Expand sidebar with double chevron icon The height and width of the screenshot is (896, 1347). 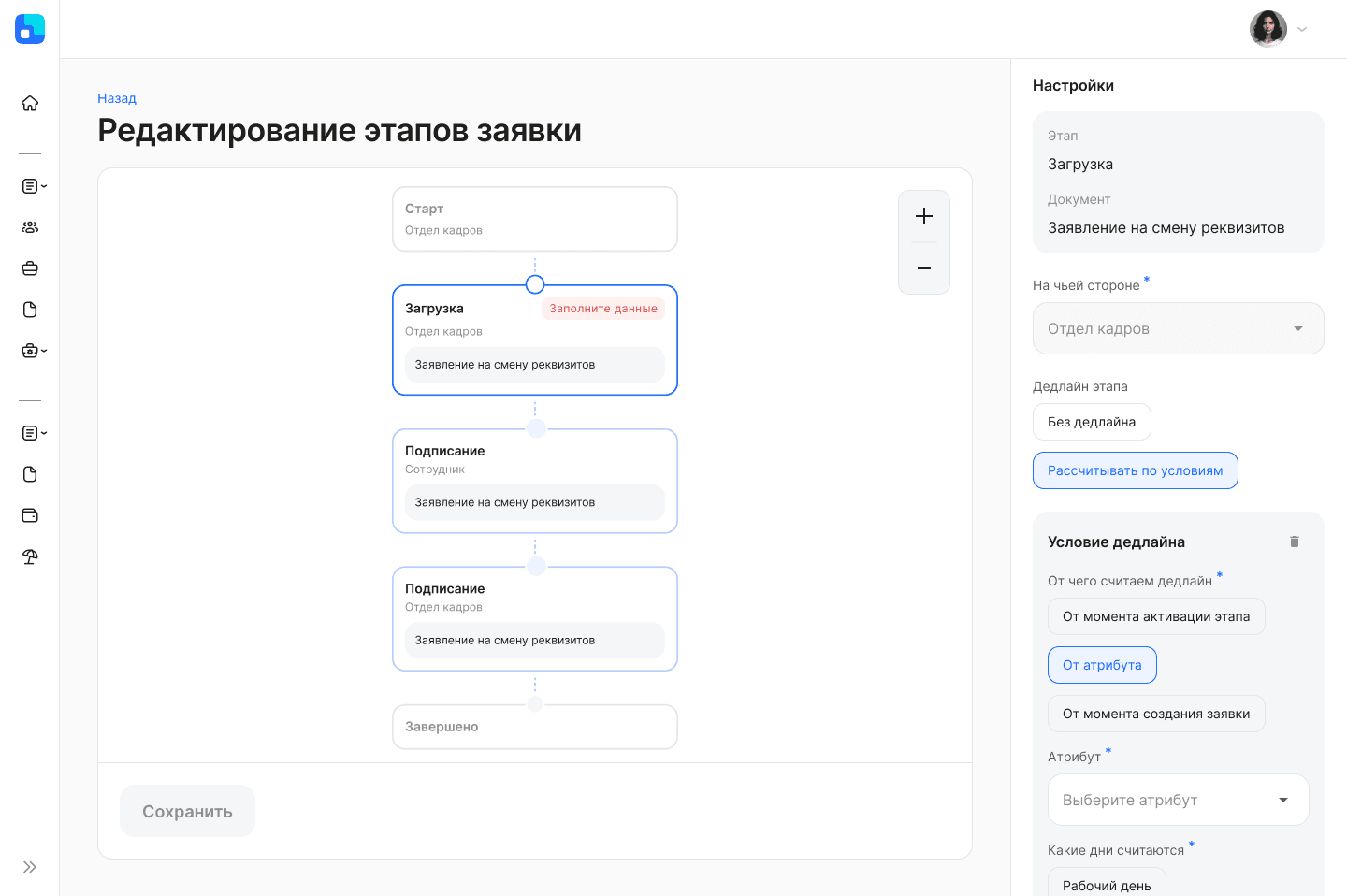click(x=30, y=867)
